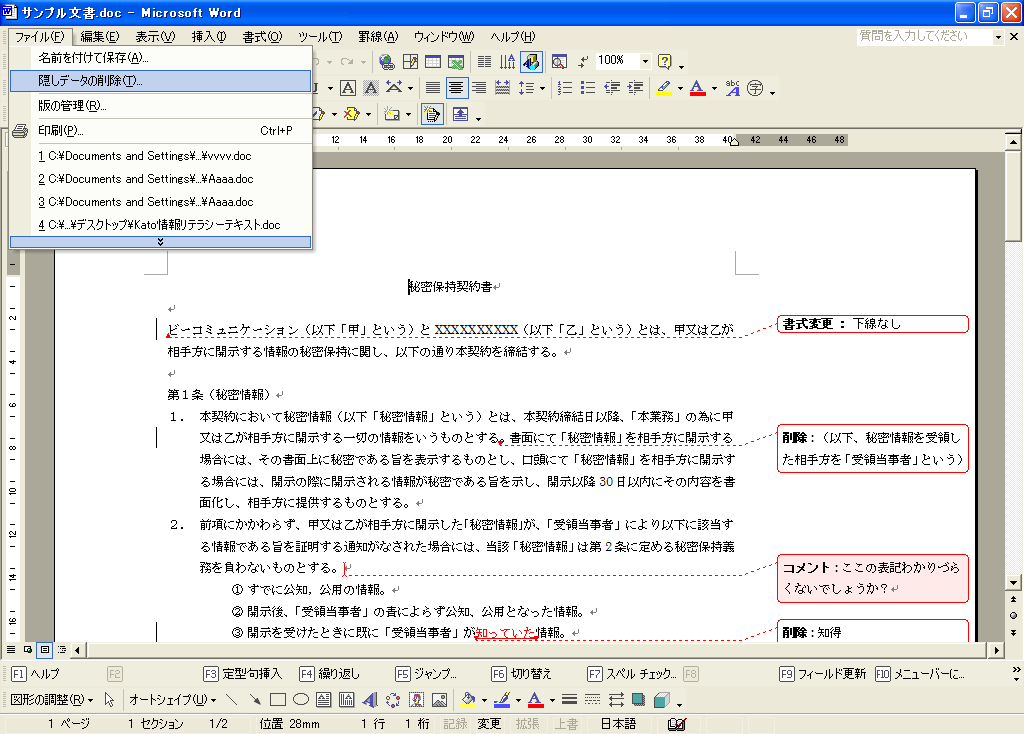Click the Insert Table icon
This screenshot has width=1024, height=734.
point(434,62)
